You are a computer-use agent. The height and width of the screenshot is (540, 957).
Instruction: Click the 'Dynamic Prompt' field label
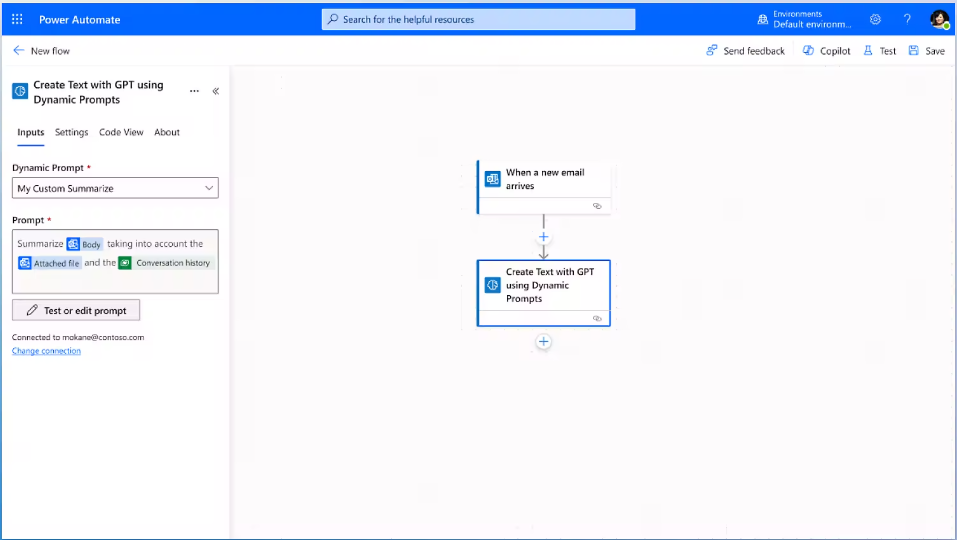click(48, 168)
